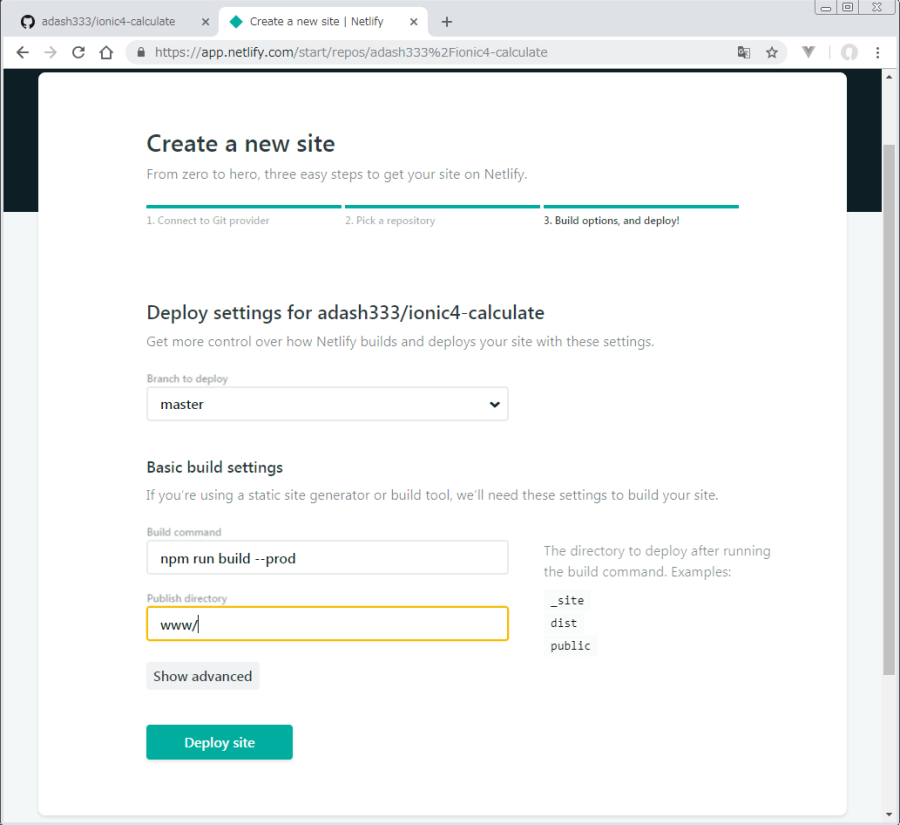
Task: Open a new browser tab
Action: [446, 22]
